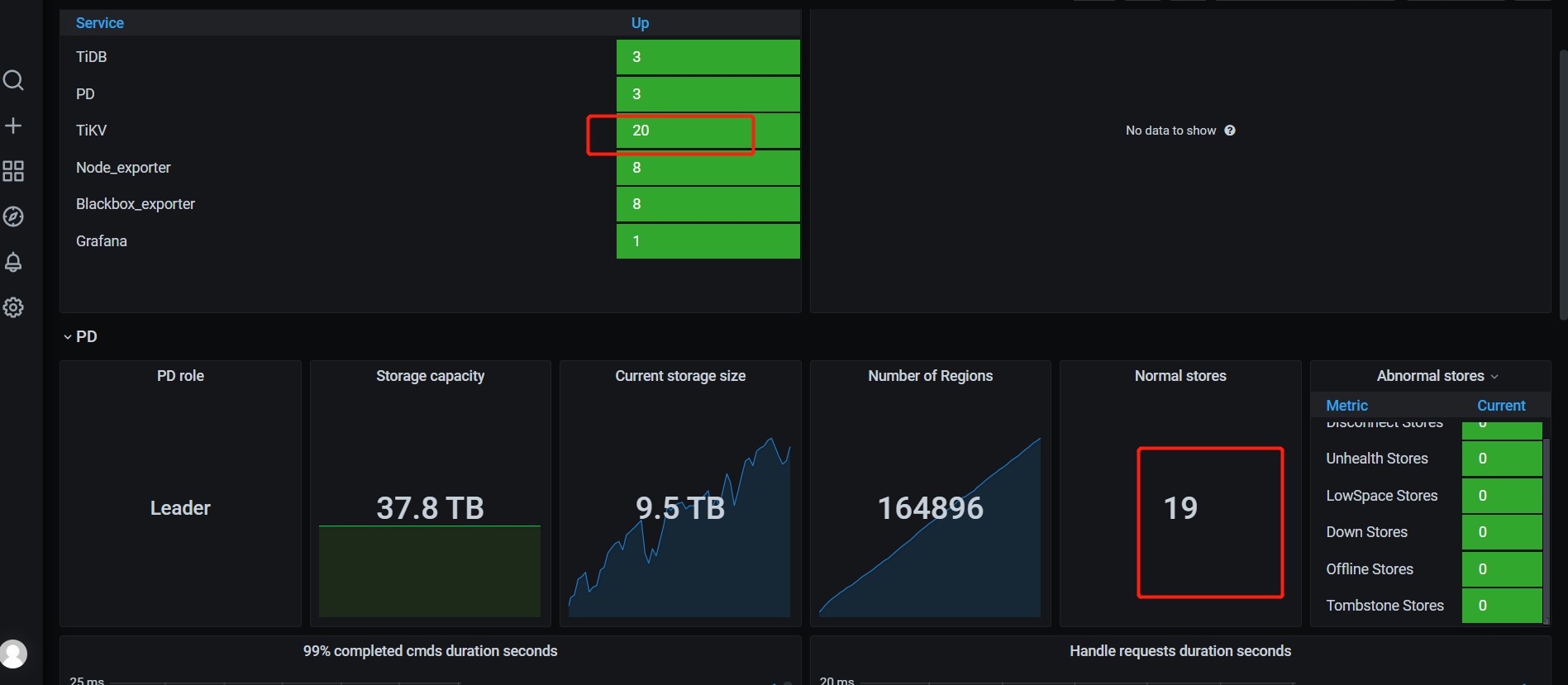This screenshot has width=1568, height=685.
Task: Click the No data help icon
Action: 1230,131
